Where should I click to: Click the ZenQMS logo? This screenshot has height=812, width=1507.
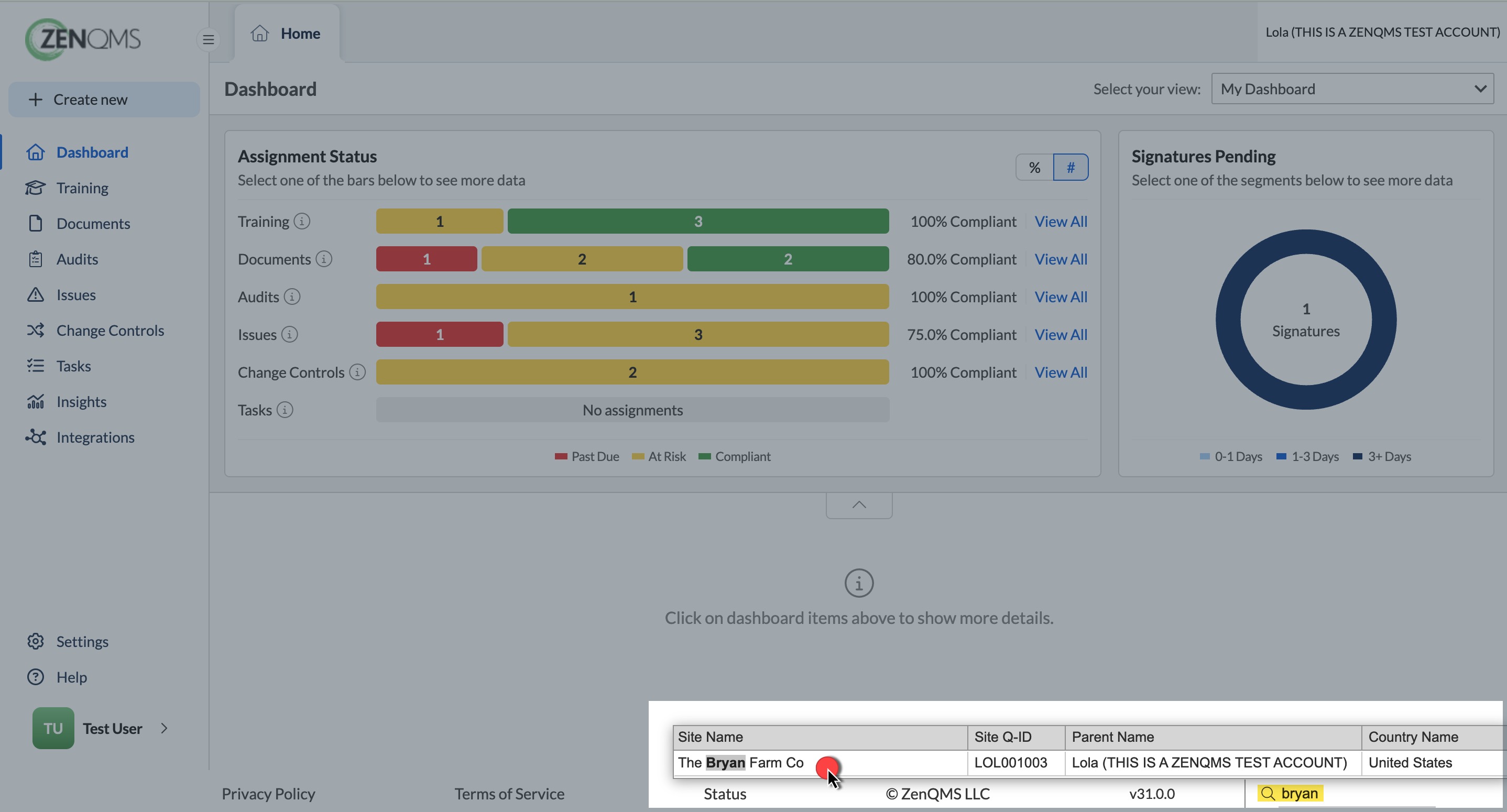pyautogui.click(x=83, y=39)
